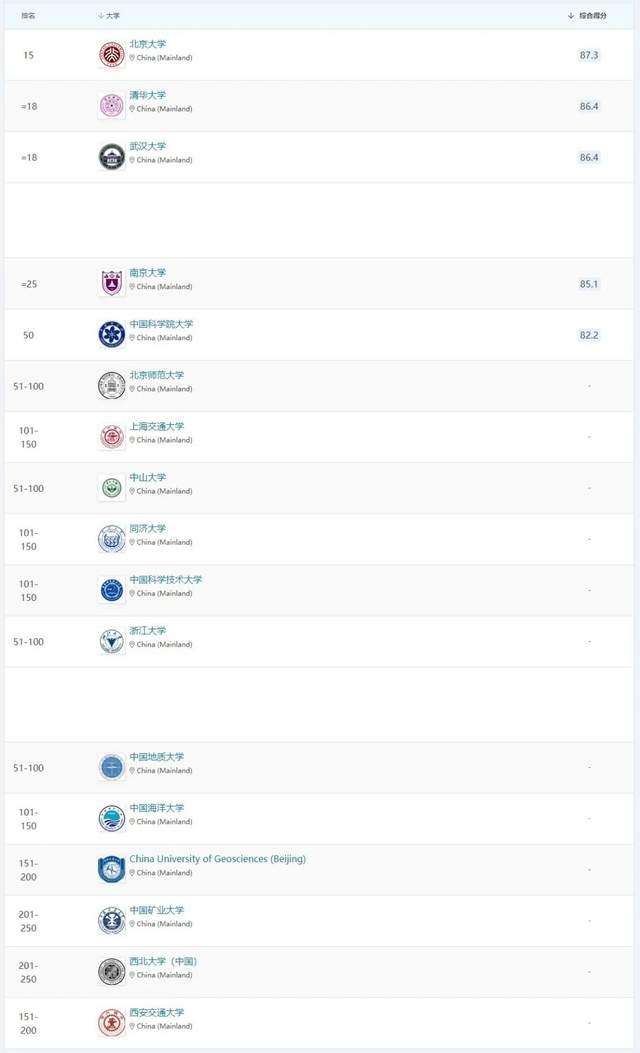Open the 北京师范大学 link
The width and height of the screenshot is (640, 1053).
(x=156, y=375)
